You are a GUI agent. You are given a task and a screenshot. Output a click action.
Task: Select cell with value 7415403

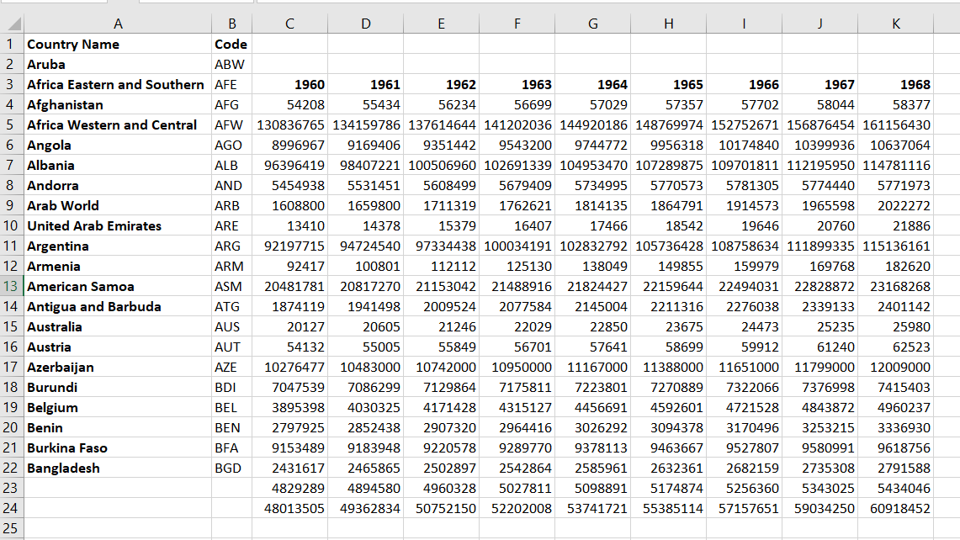(896, 388)
